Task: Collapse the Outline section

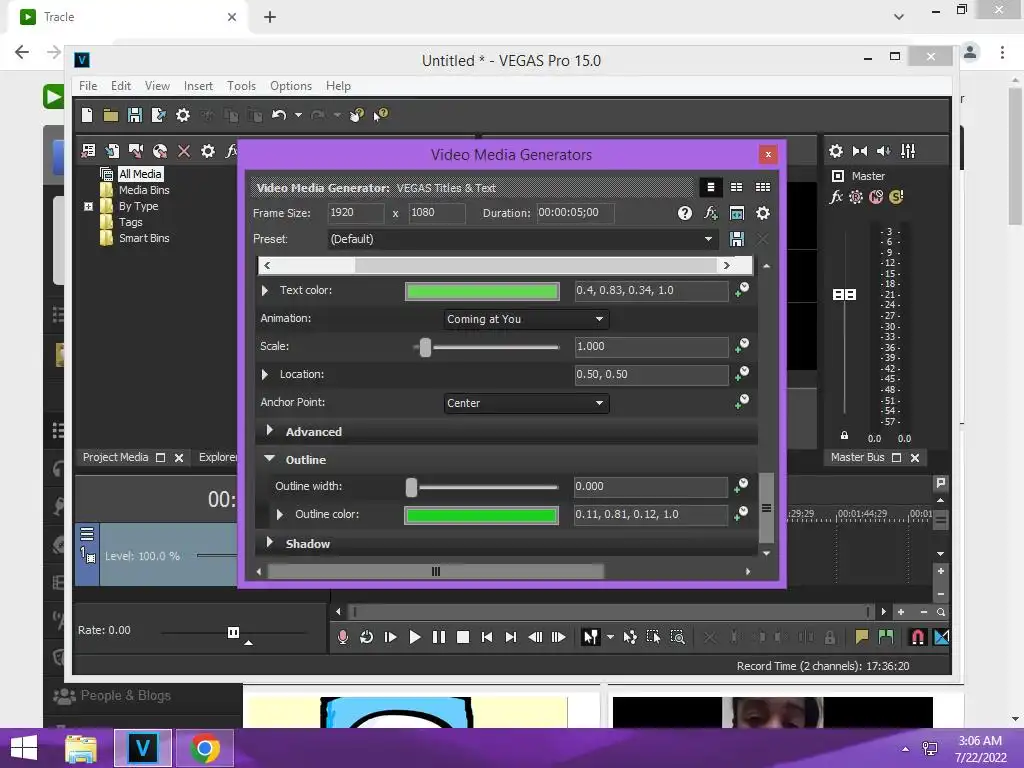Action: click(x=269, y=459)
